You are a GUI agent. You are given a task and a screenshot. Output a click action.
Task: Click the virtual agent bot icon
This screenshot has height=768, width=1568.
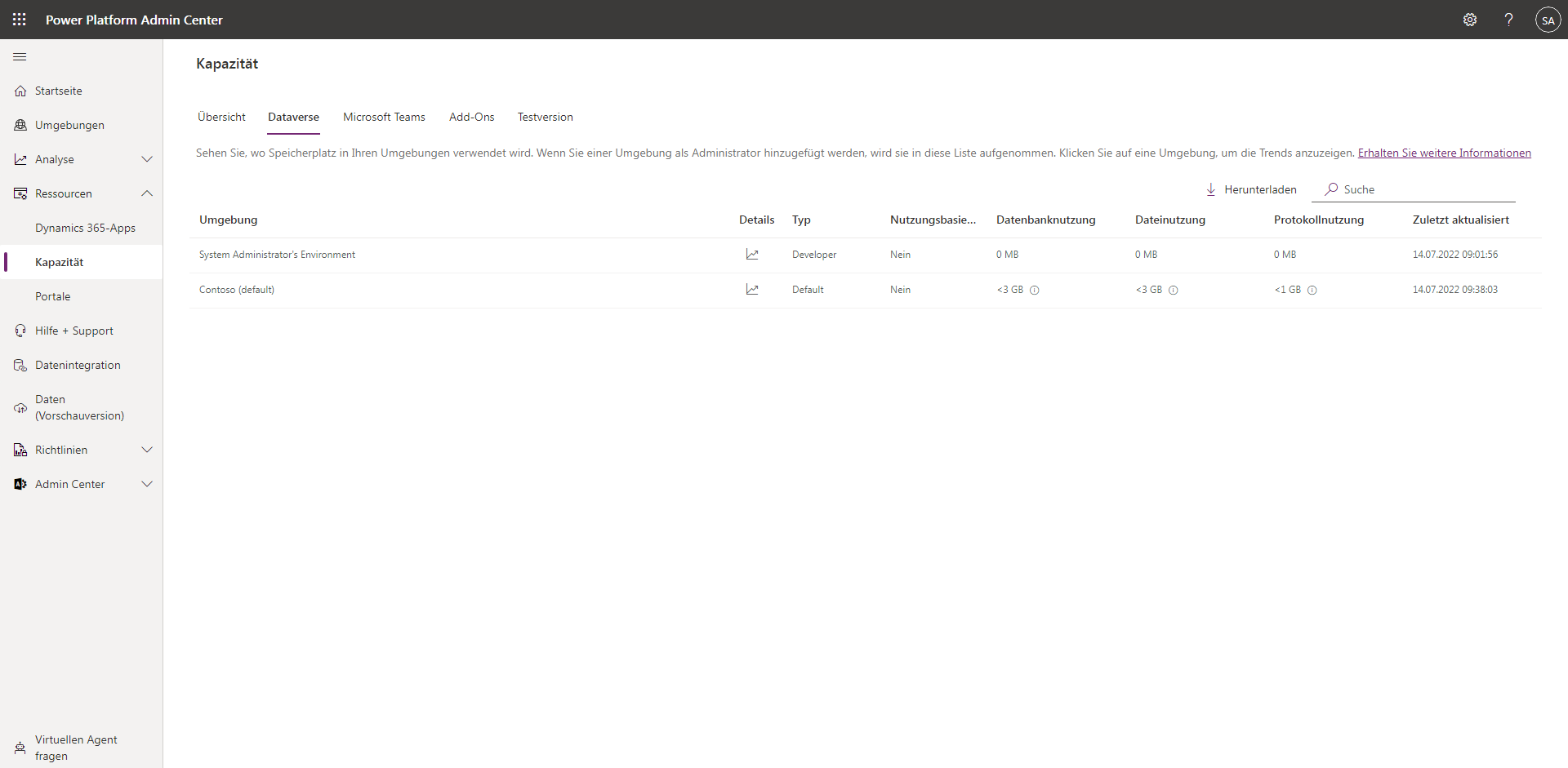coord(20,748)
